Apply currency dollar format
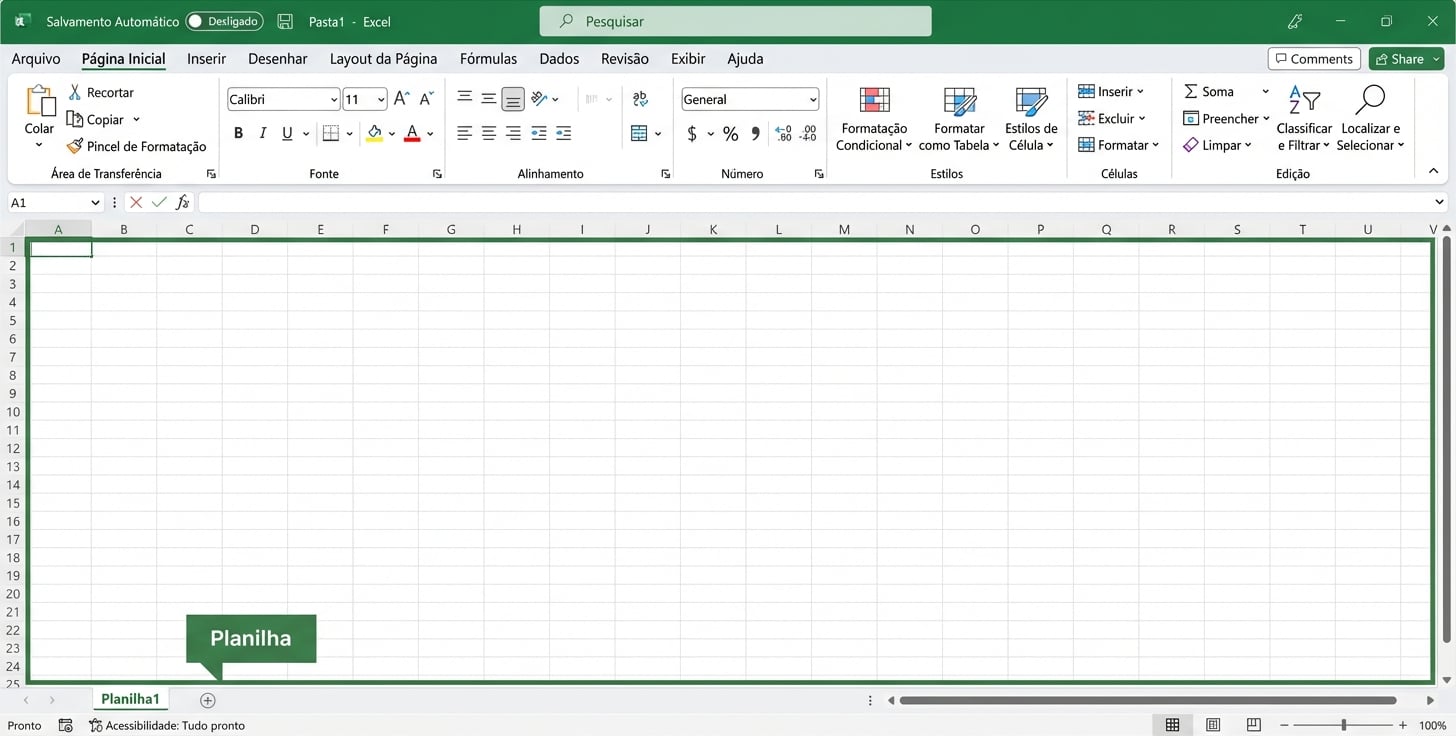This screenshot has height=736, width=1456. pyautogui.click(x=692, y=133)
